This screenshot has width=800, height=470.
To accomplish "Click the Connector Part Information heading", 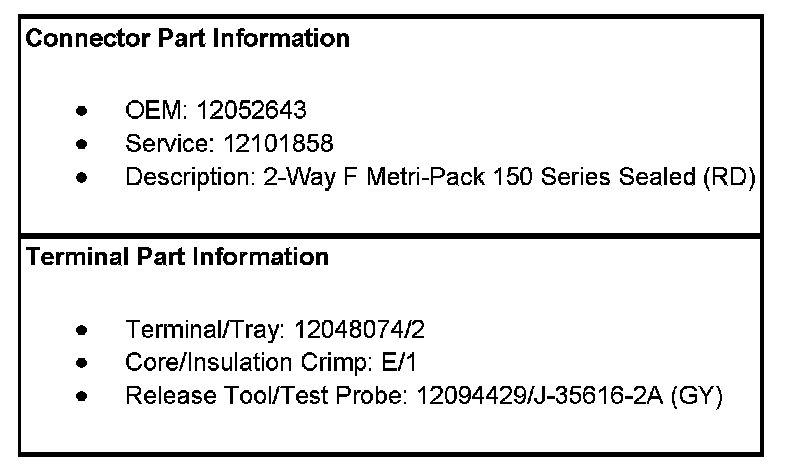I will pos(187,39).
